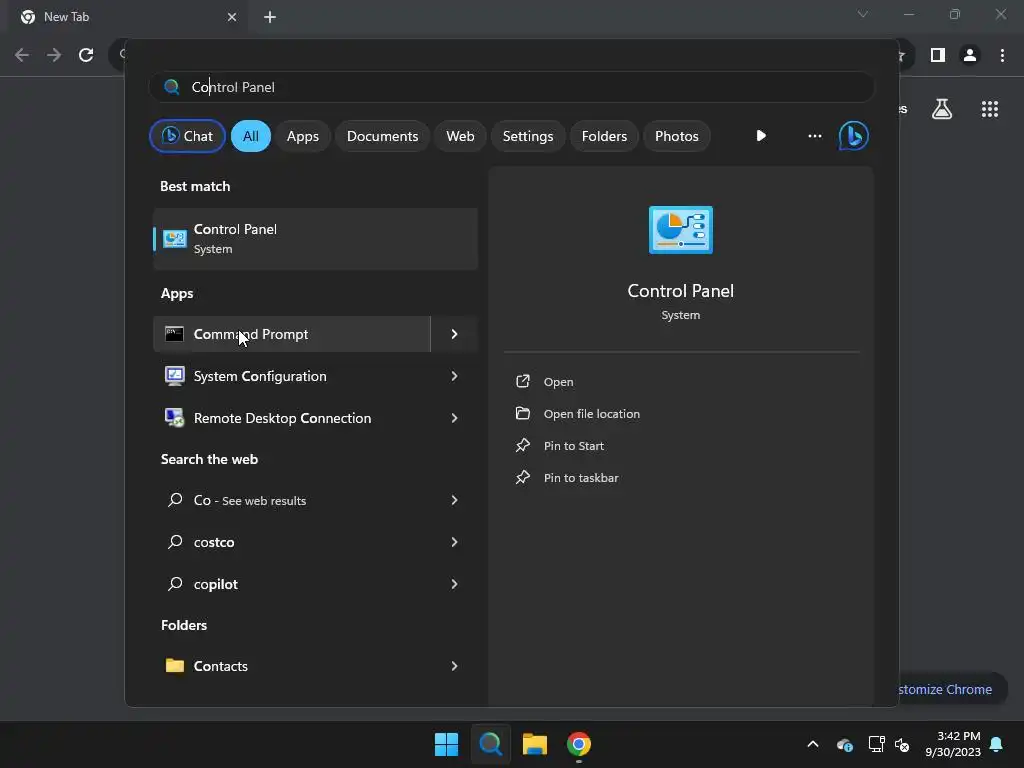
Task: Click the Contacts folder icon
Action: [x=174, y=665]
